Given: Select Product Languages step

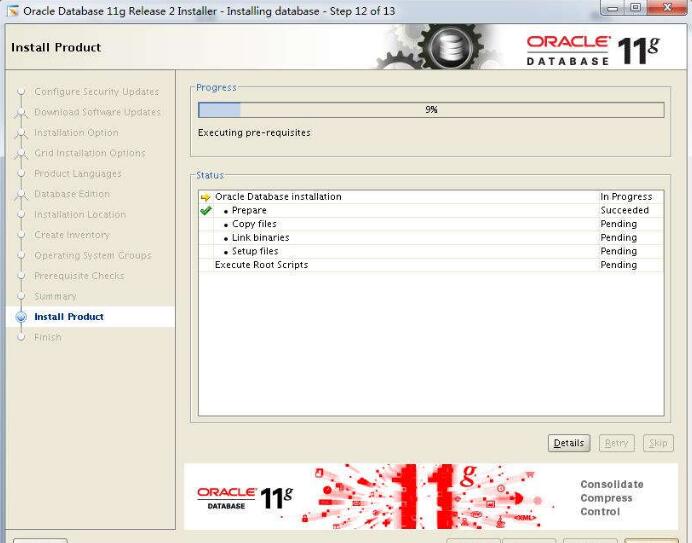Looking at the screenshot, I should pos(78,173).
